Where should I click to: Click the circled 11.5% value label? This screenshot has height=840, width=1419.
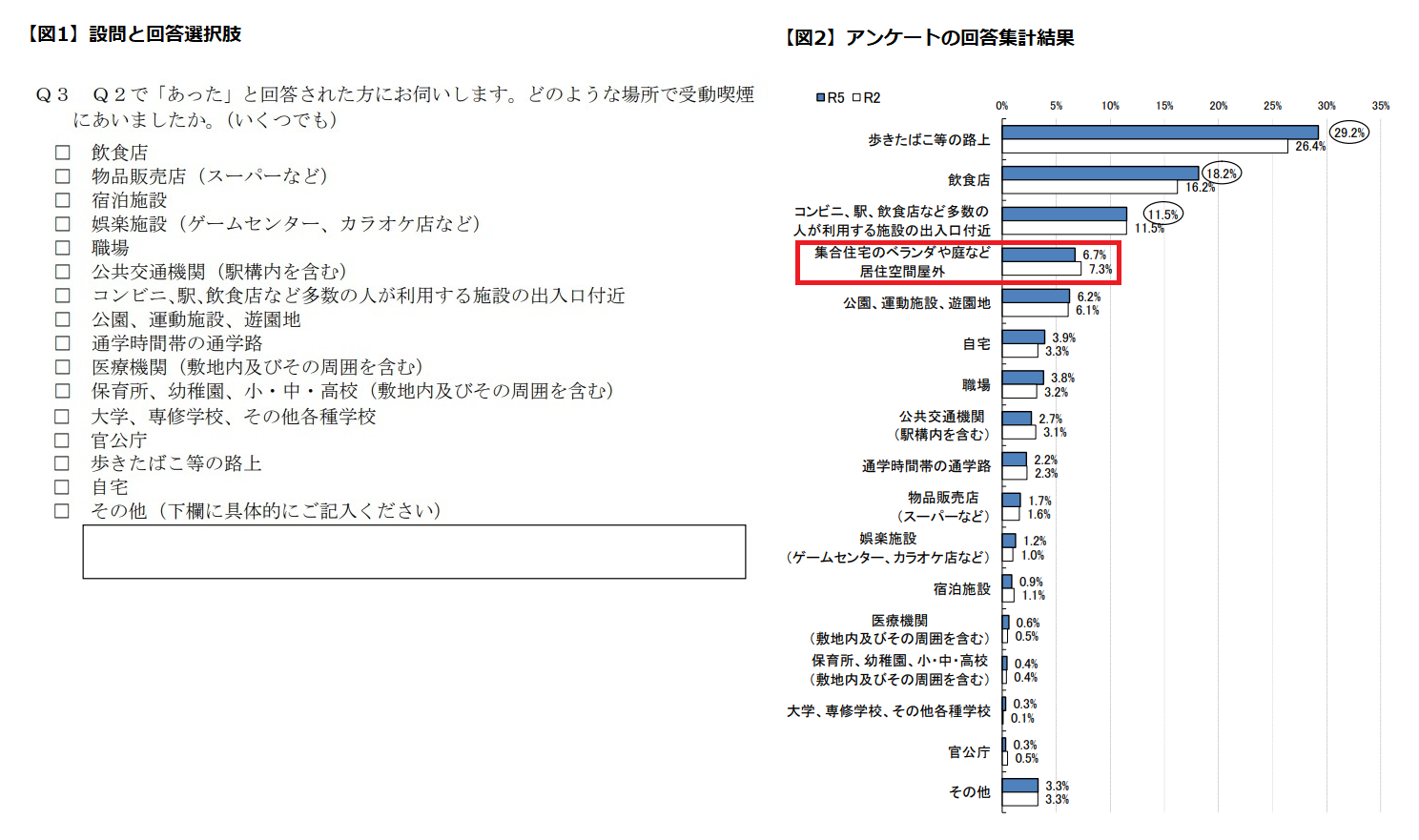point(1163,215)
